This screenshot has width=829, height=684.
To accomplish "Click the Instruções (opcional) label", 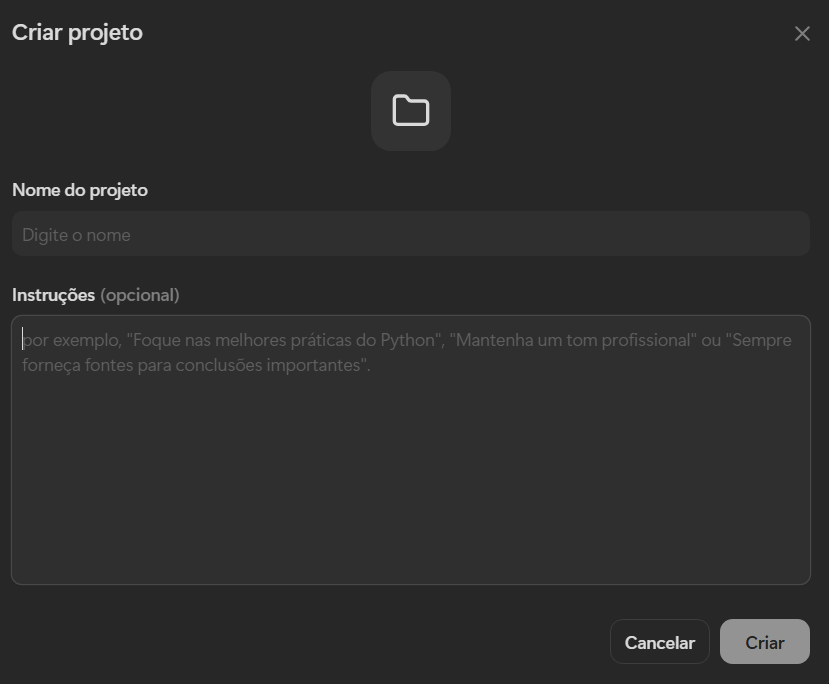I will point(96,295).
